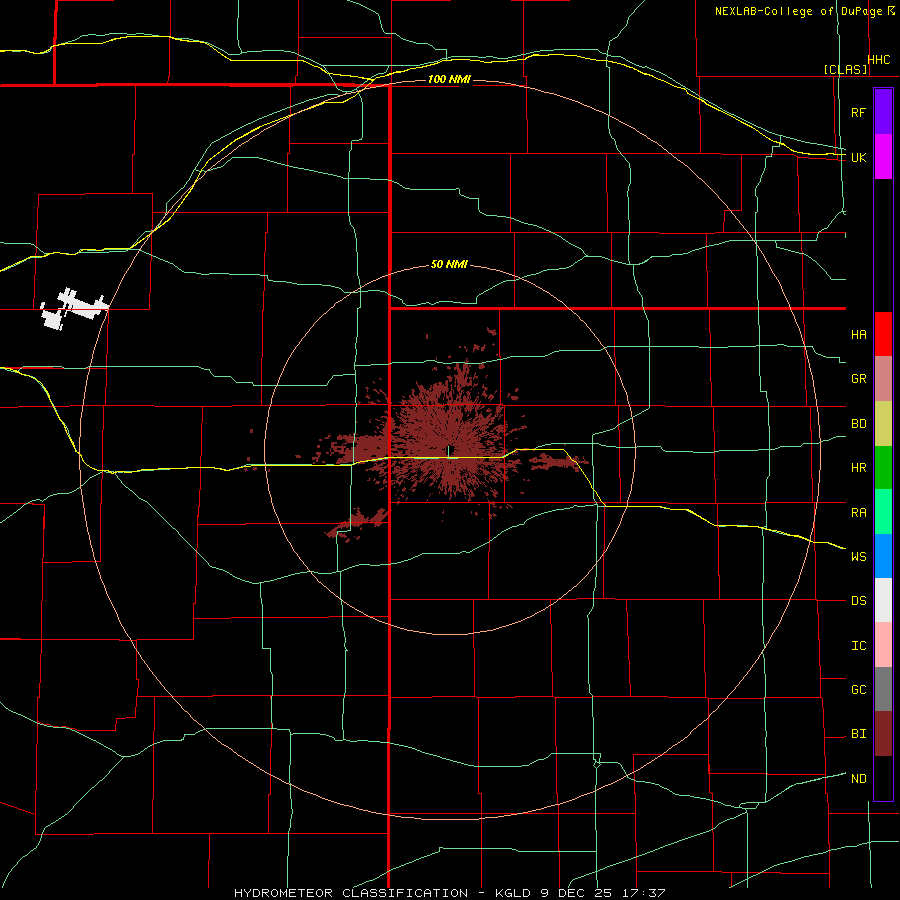Click the biological echo patch southwest of radar
This screenshot has height=900, width=900.
click(x=359, y=523)
